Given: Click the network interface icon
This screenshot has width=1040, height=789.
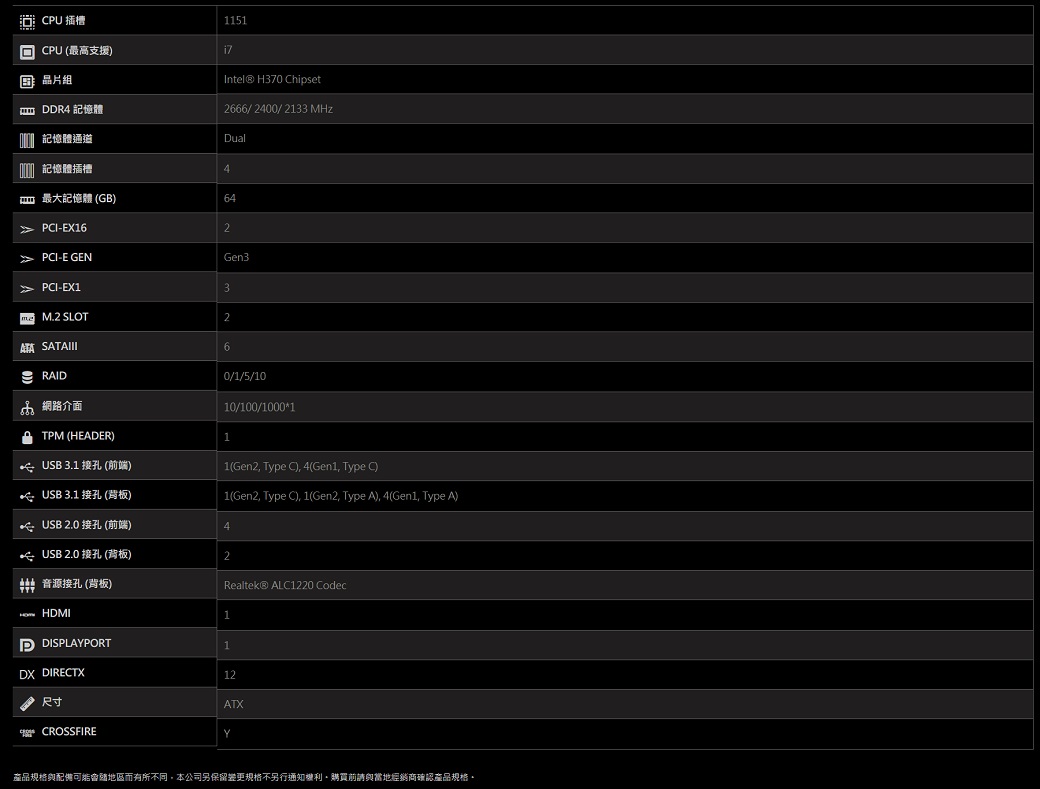Looking at the screenshot, I should 27,406.
